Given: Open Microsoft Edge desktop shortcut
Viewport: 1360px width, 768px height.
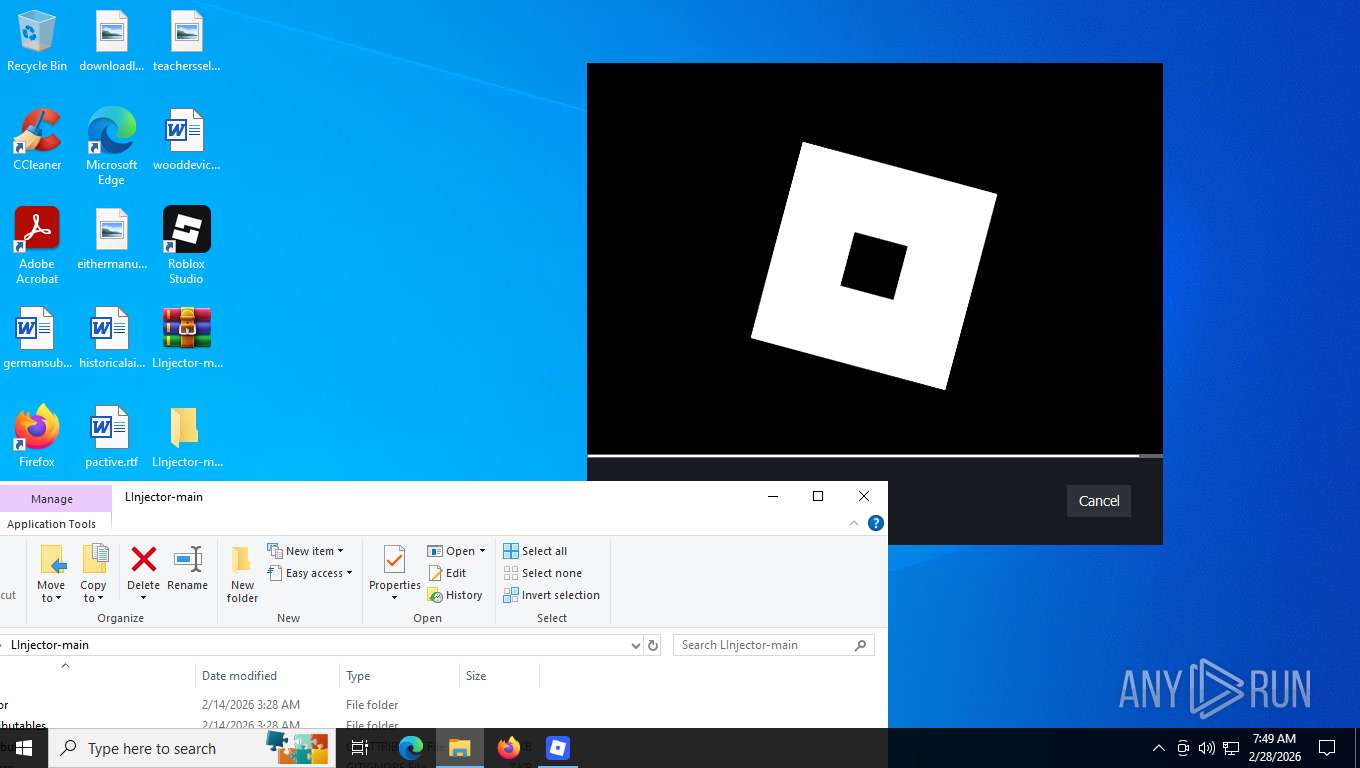Looking at the screenshot, I should click(x=111, y=147).
